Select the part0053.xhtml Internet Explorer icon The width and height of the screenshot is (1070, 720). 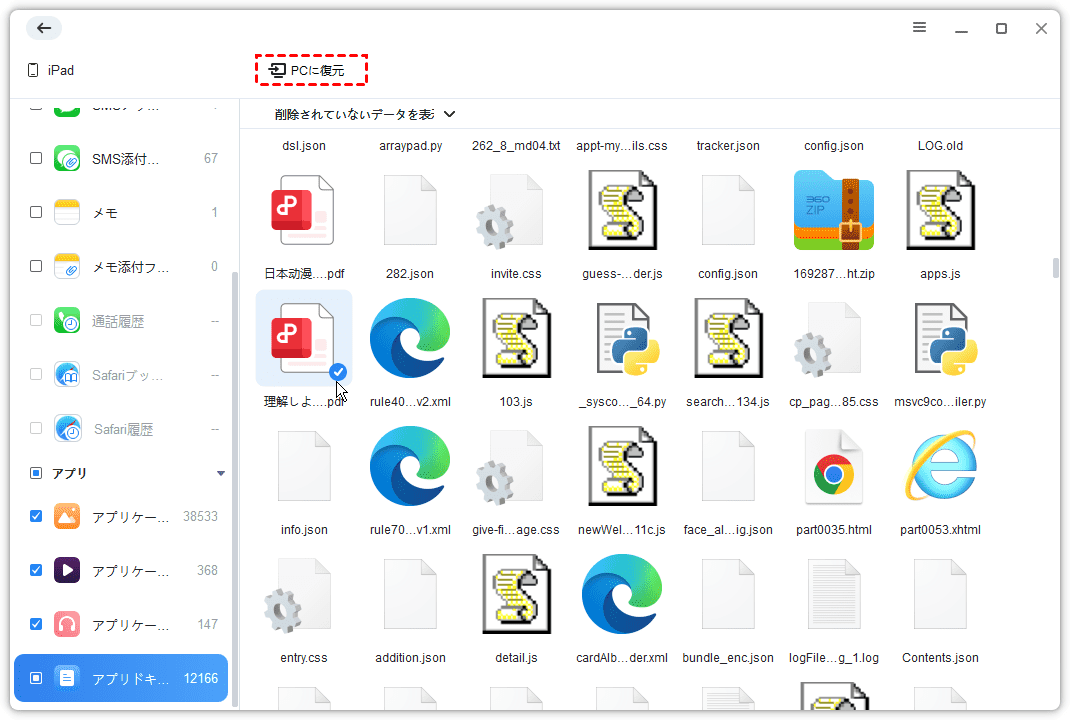click(x=940, y=467)
